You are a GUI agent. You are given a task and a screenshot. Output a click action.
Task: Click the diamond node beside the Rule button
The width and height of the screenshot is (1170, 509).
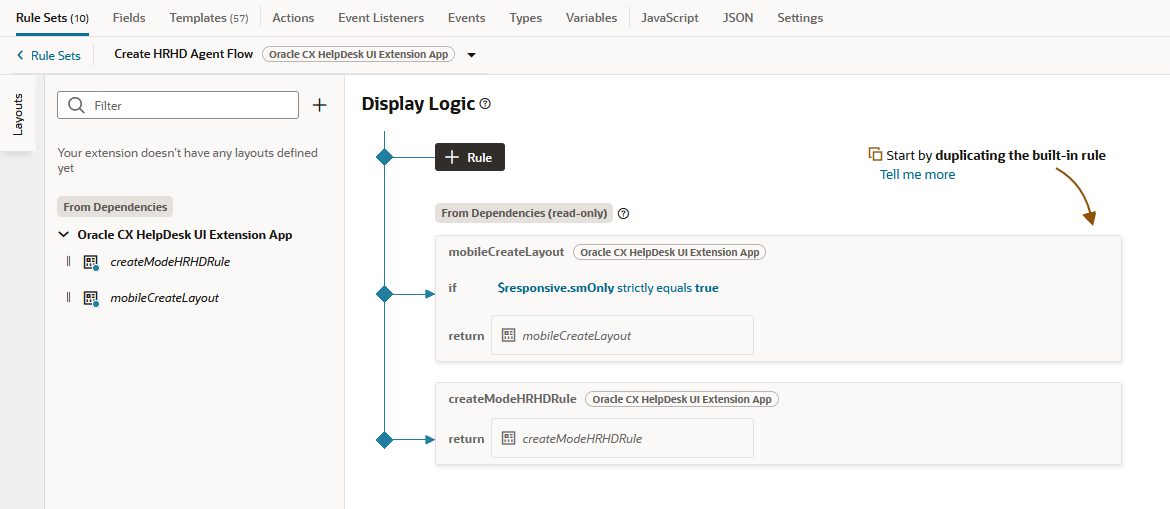(384, 157)
